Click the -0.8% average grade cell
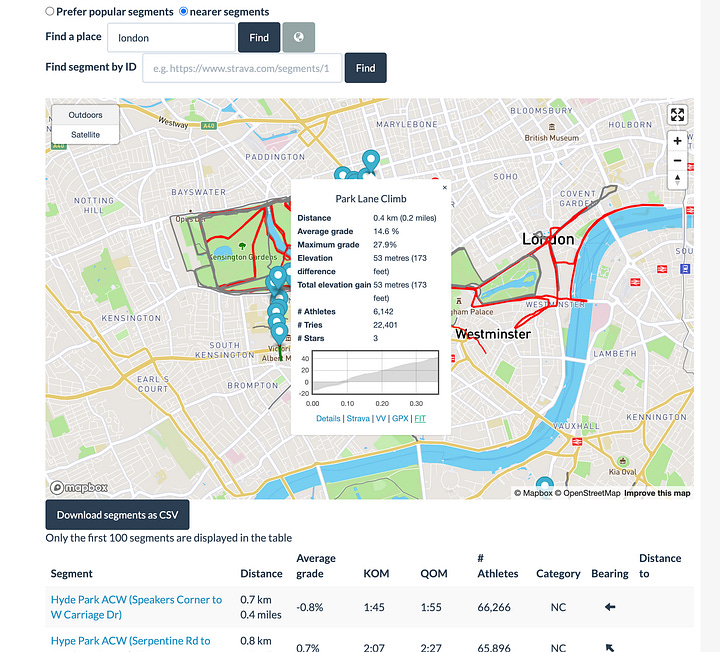This screenshot has height=652, width=720. 309,607
